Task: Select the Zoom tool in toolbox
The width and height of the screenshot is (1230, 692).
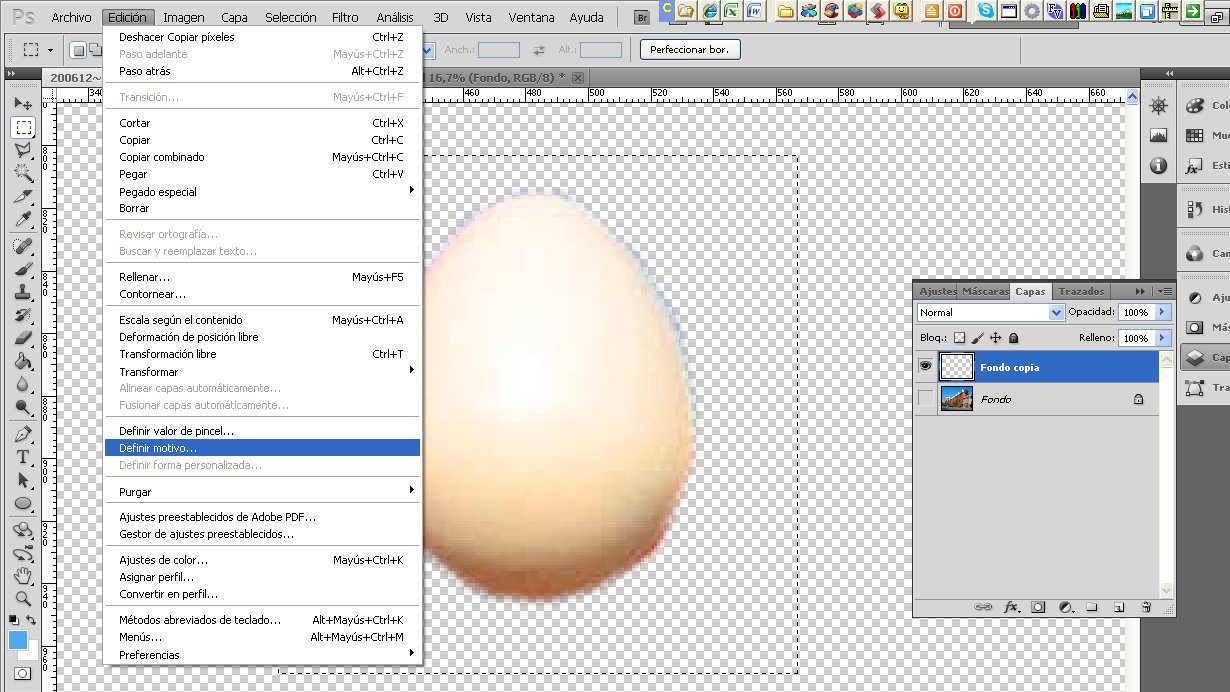Action: (23, 599)
